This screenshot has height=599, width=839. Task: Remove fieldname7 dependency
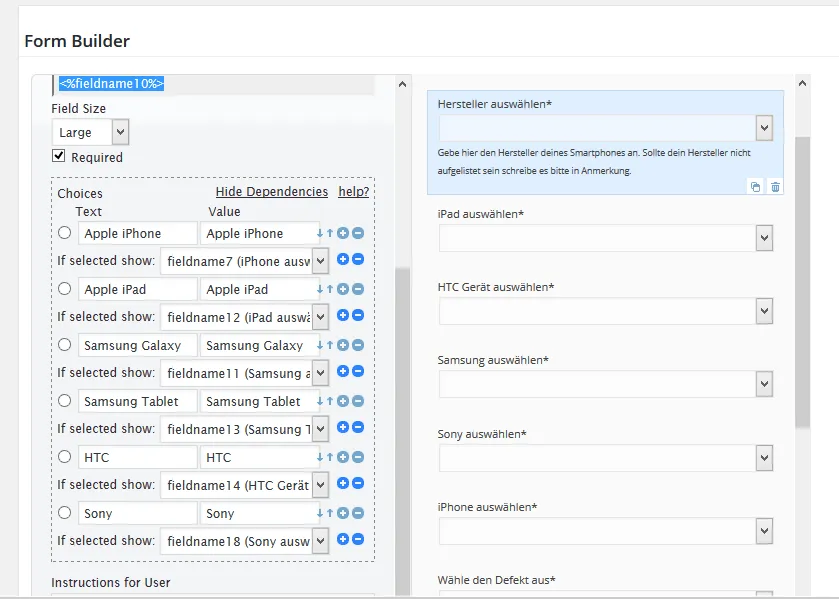tap(358, 260)
